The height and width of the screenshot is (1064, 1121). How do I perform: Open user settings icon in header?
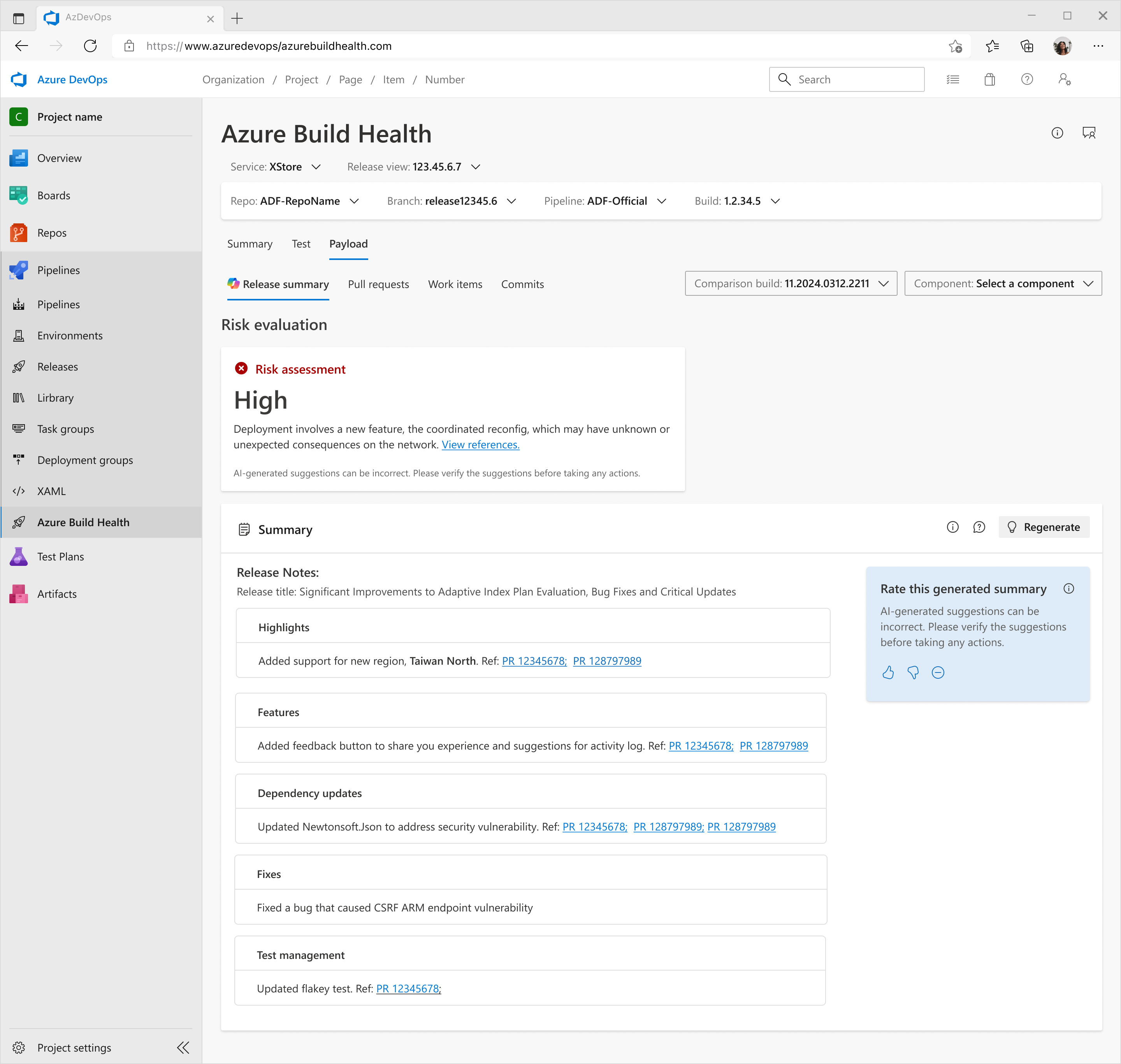pyautogui.click(x=1065, y=79)
